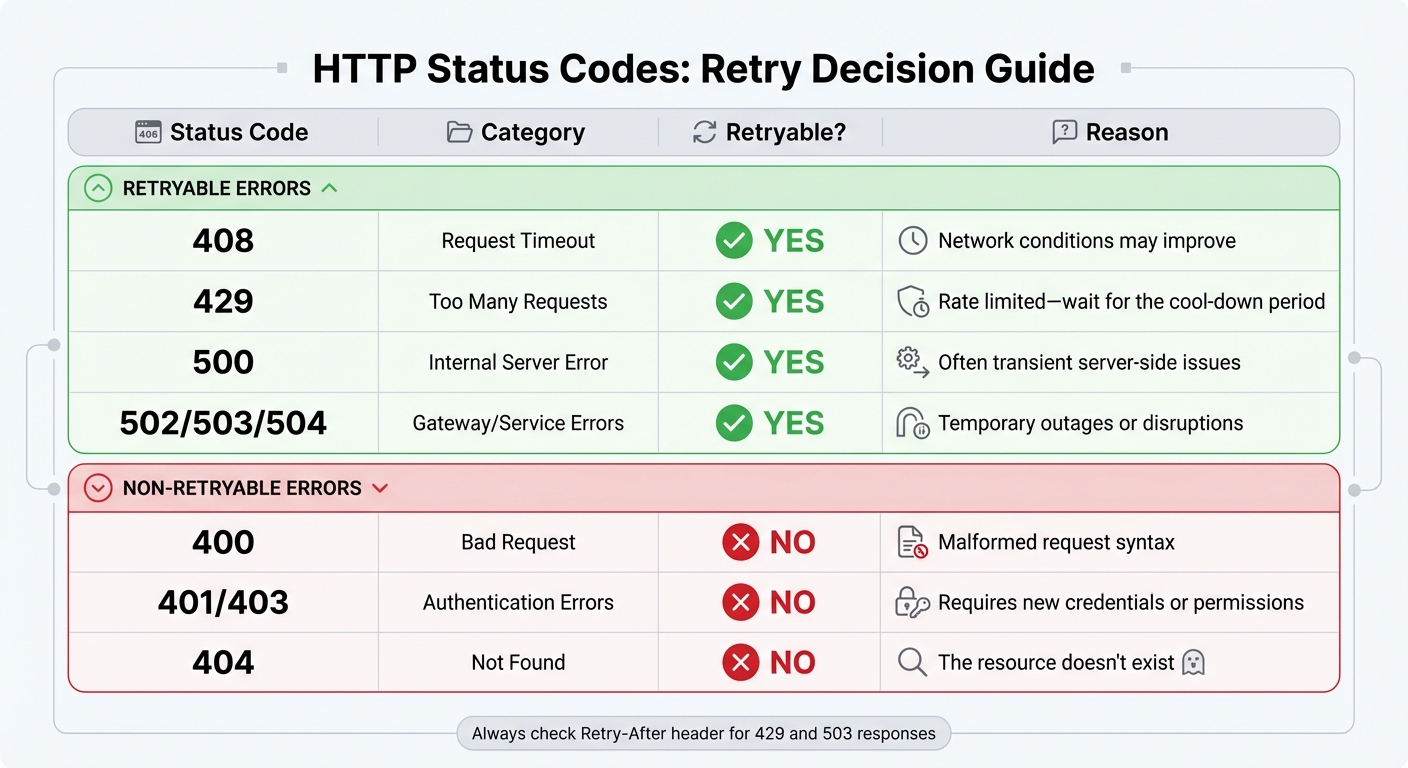Click the magnifier icon in the 404 row
The height and width of the screenshot is (768, 1408).
[x=912, y=662]
